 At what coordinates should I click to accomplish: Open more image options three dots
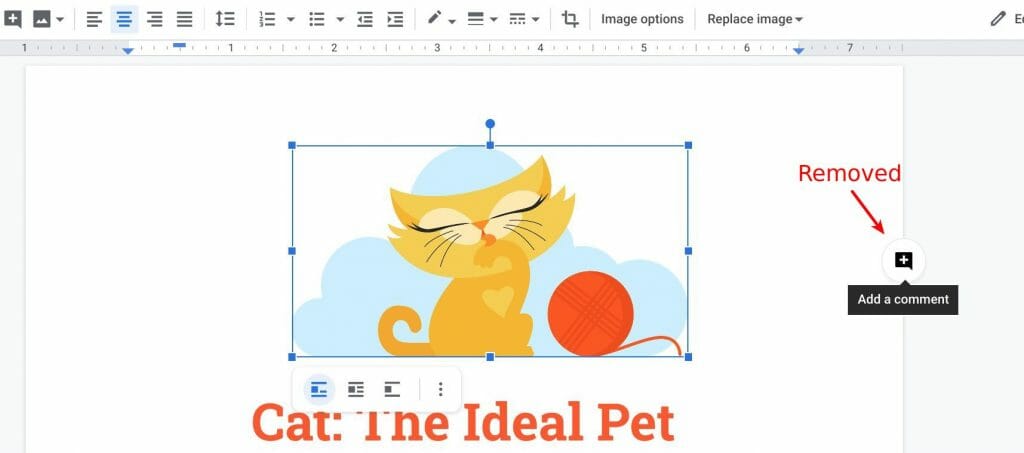tap(440, 390)
